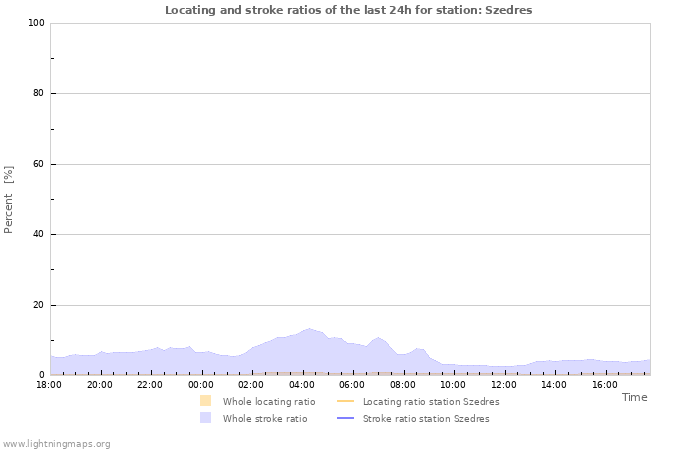Screen dimensions: 700x450
Task: Open the www.lightningmaps.org watermark link
Action: click(56, 443)
